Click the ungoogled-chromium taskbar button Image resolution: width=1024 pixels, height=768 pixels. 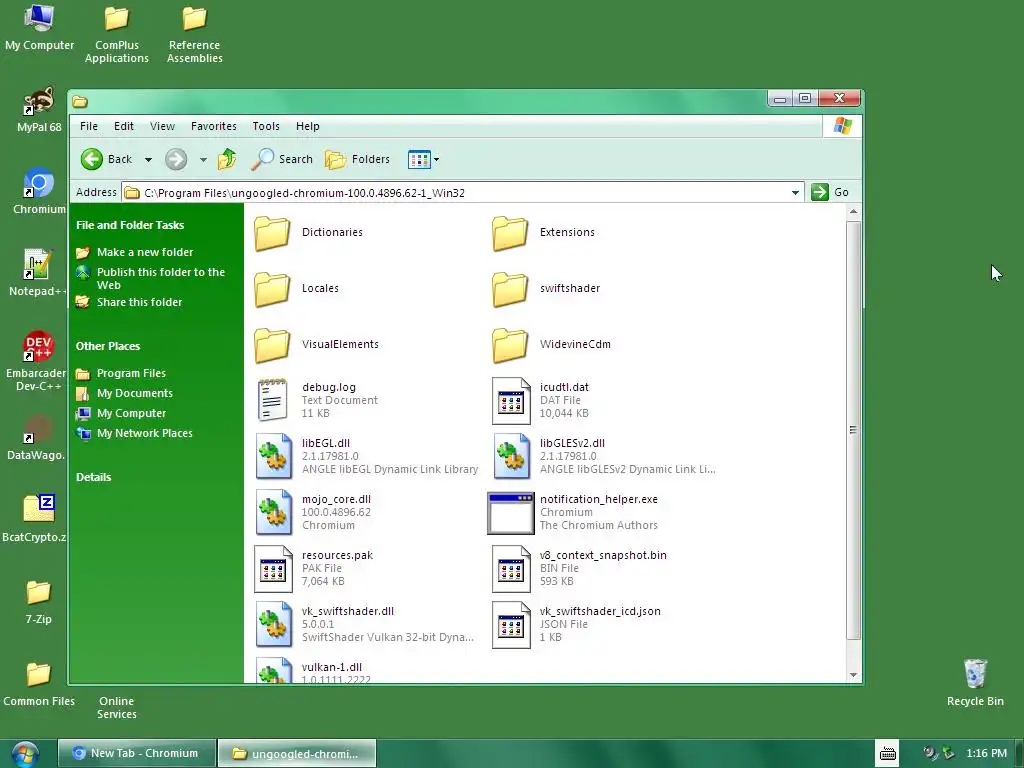tap(296, 754)
